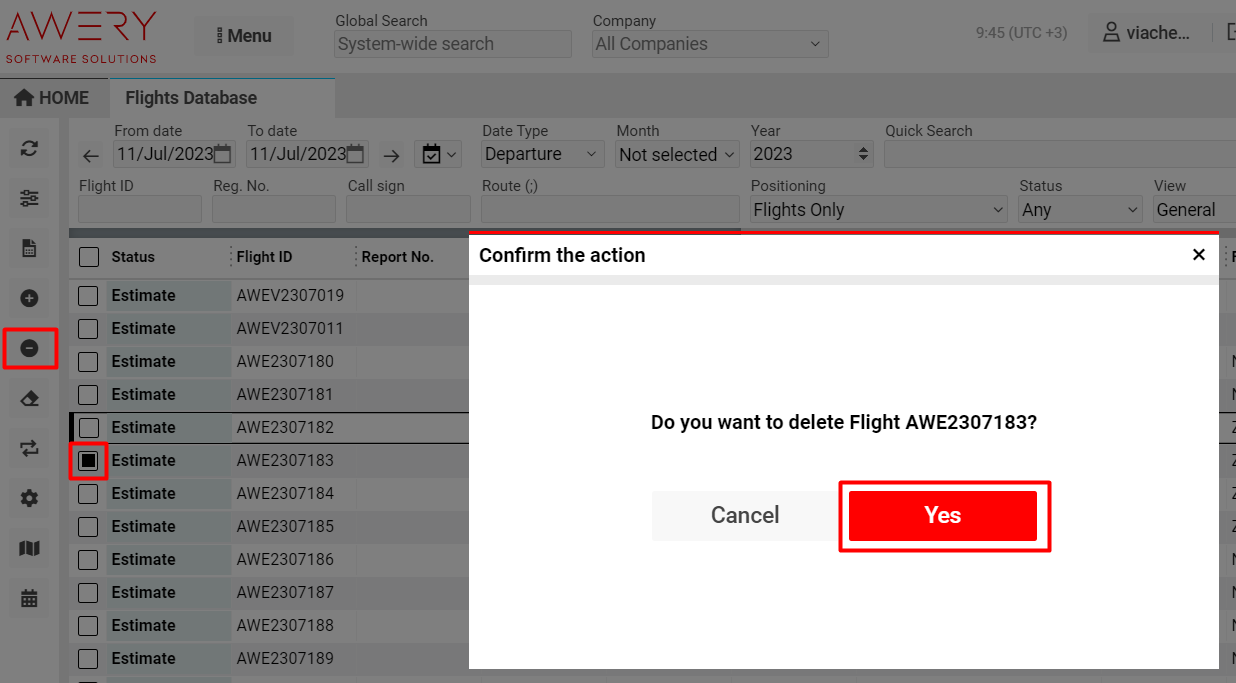The image size is (1236, 683).
Task: Click the previous date left arrow
Action: tap(91, 155)
